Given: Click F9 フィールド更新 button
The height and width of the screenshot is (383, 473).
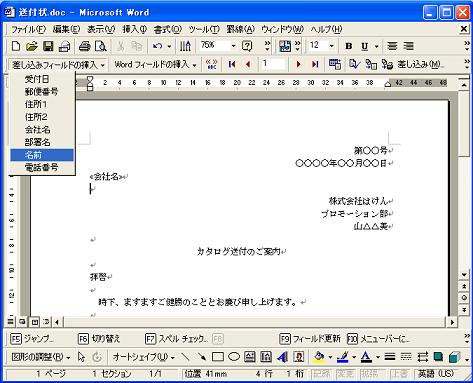Looking at the screenshot, I should pyautogui.click(x=310, y=339).
